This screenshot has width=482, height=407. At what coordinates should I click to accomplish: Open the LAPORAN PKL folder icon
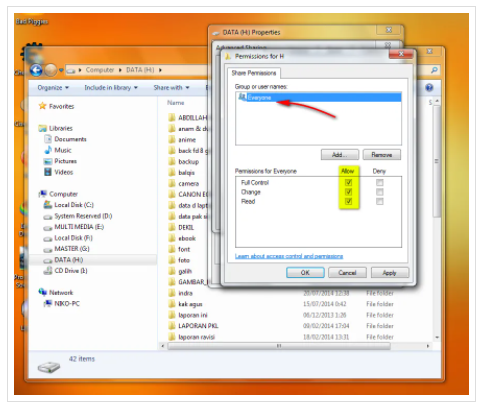click(x=172, y=326)
